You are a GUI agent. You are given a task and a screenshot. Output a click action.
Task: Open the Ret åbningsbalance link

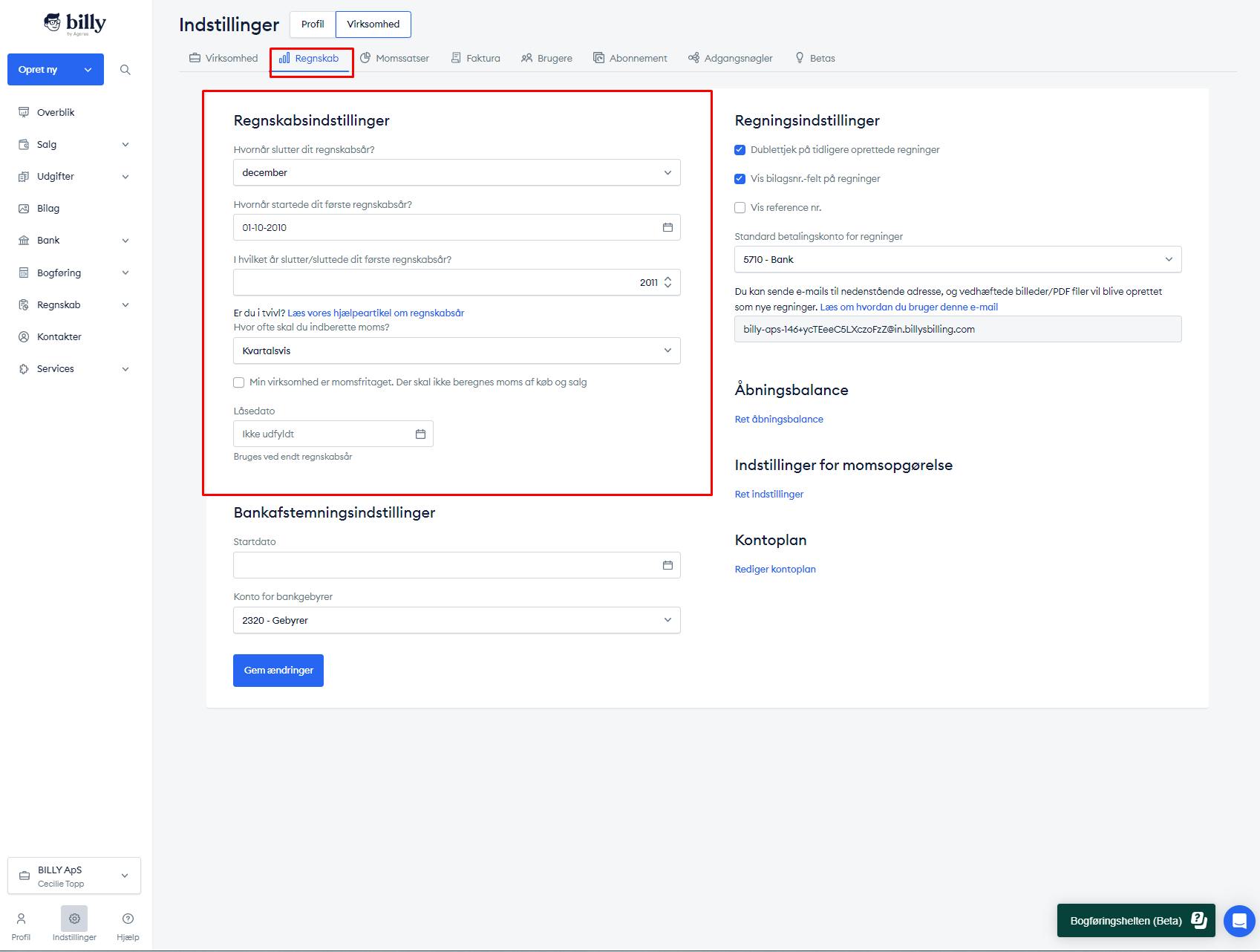pyautogui.click(x=779, y=420)
